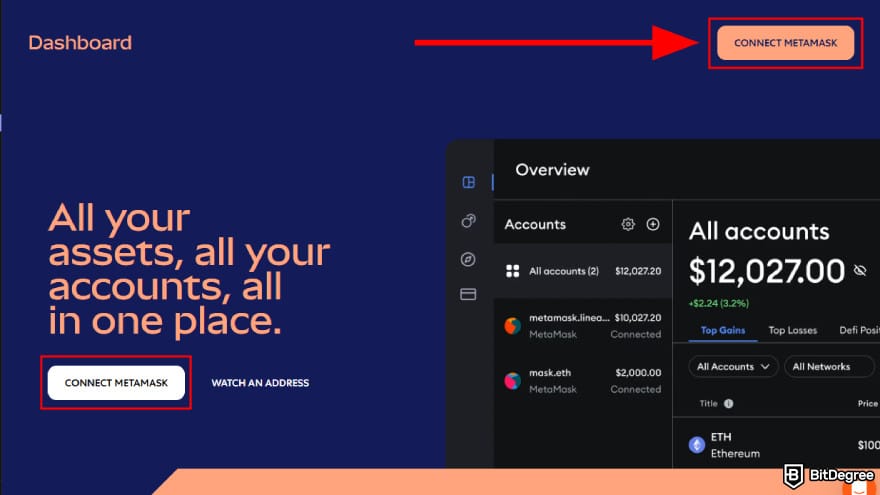Select the metamask.linea account row
880x495 pixels.
583,326
